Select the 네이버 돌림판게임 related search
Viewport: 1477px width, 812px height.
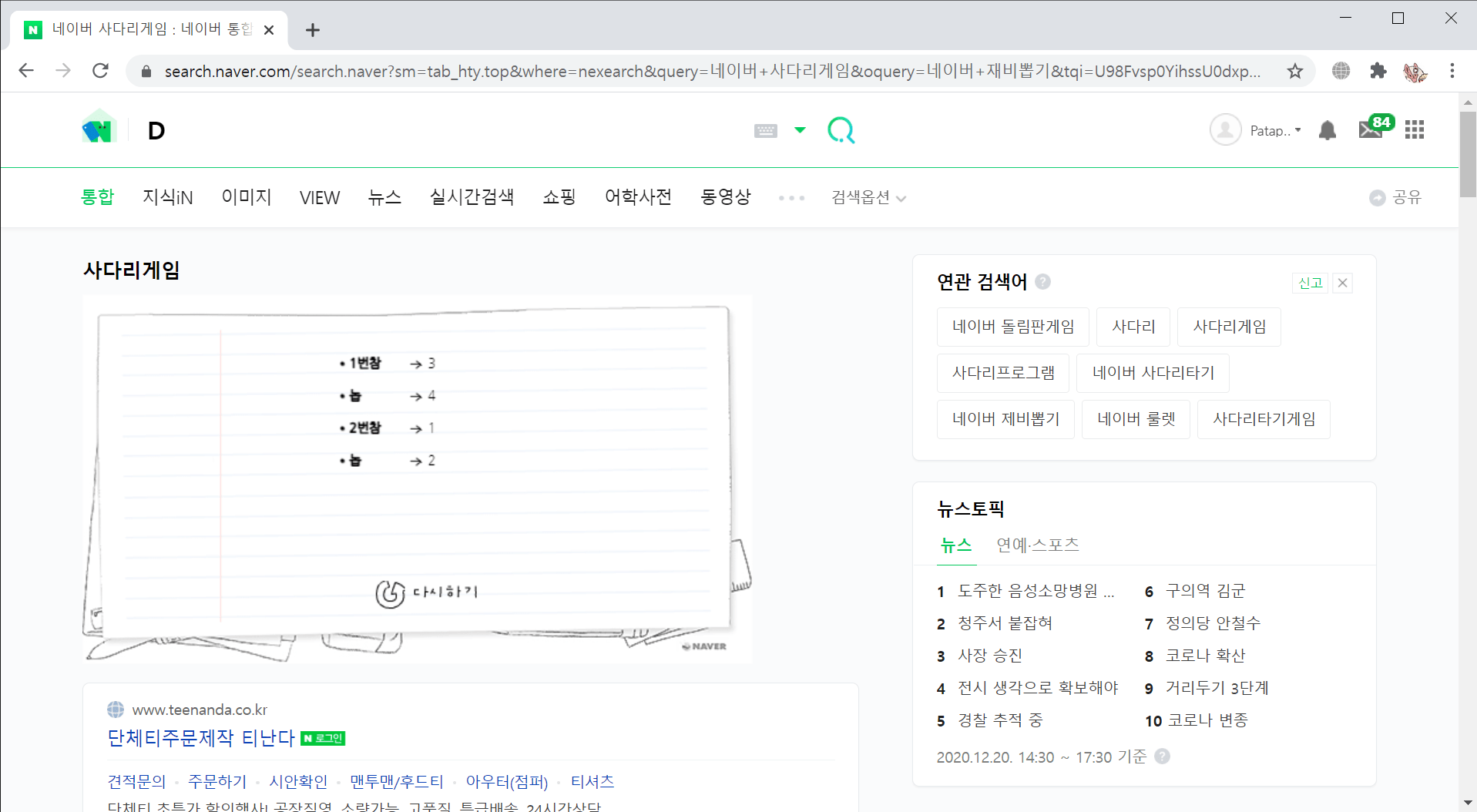tap(1013, 327)
